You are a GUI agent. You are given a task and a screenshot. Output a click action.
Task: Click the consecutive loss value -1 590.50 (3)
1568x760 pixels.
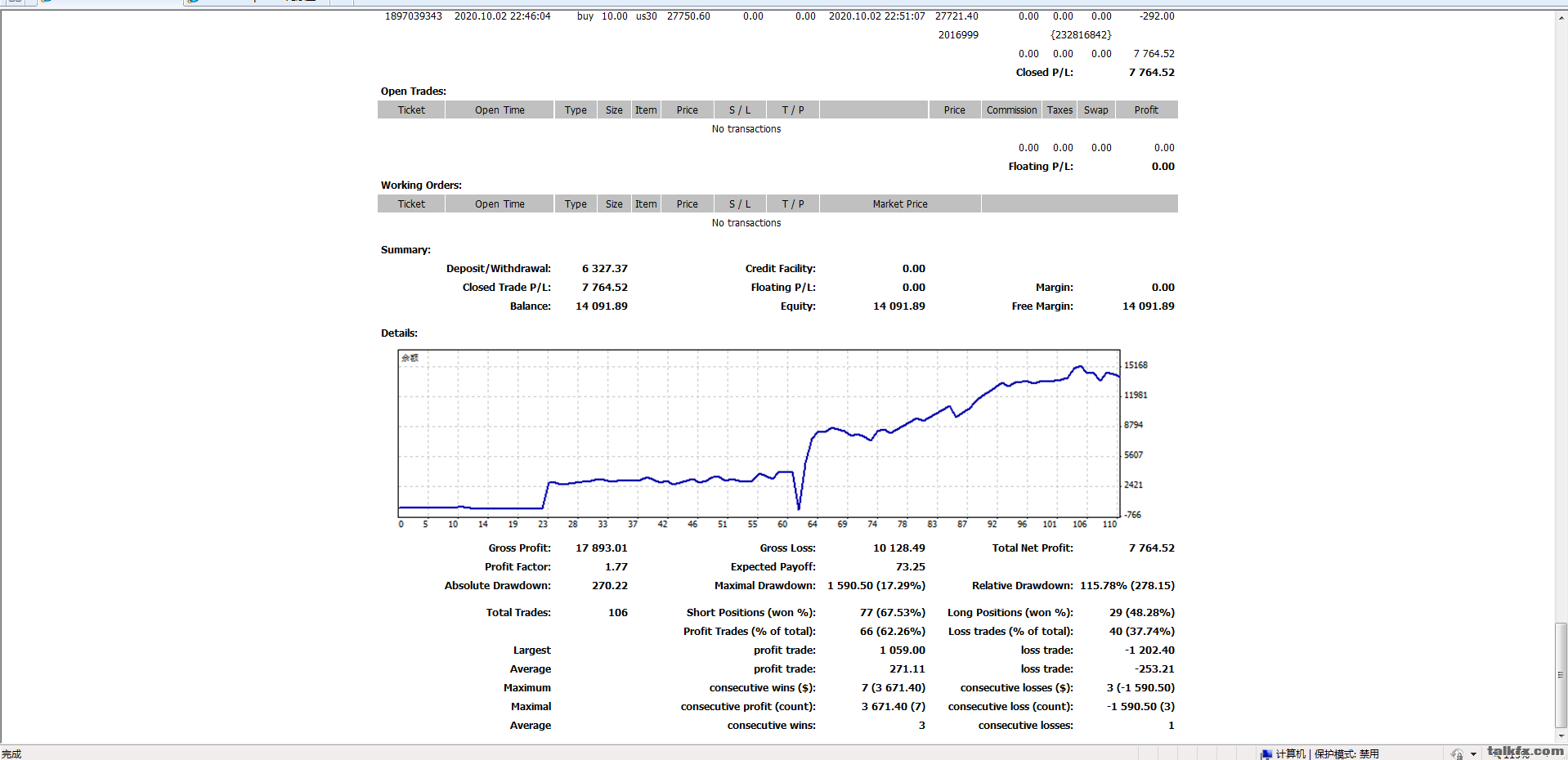[1140, 707]
